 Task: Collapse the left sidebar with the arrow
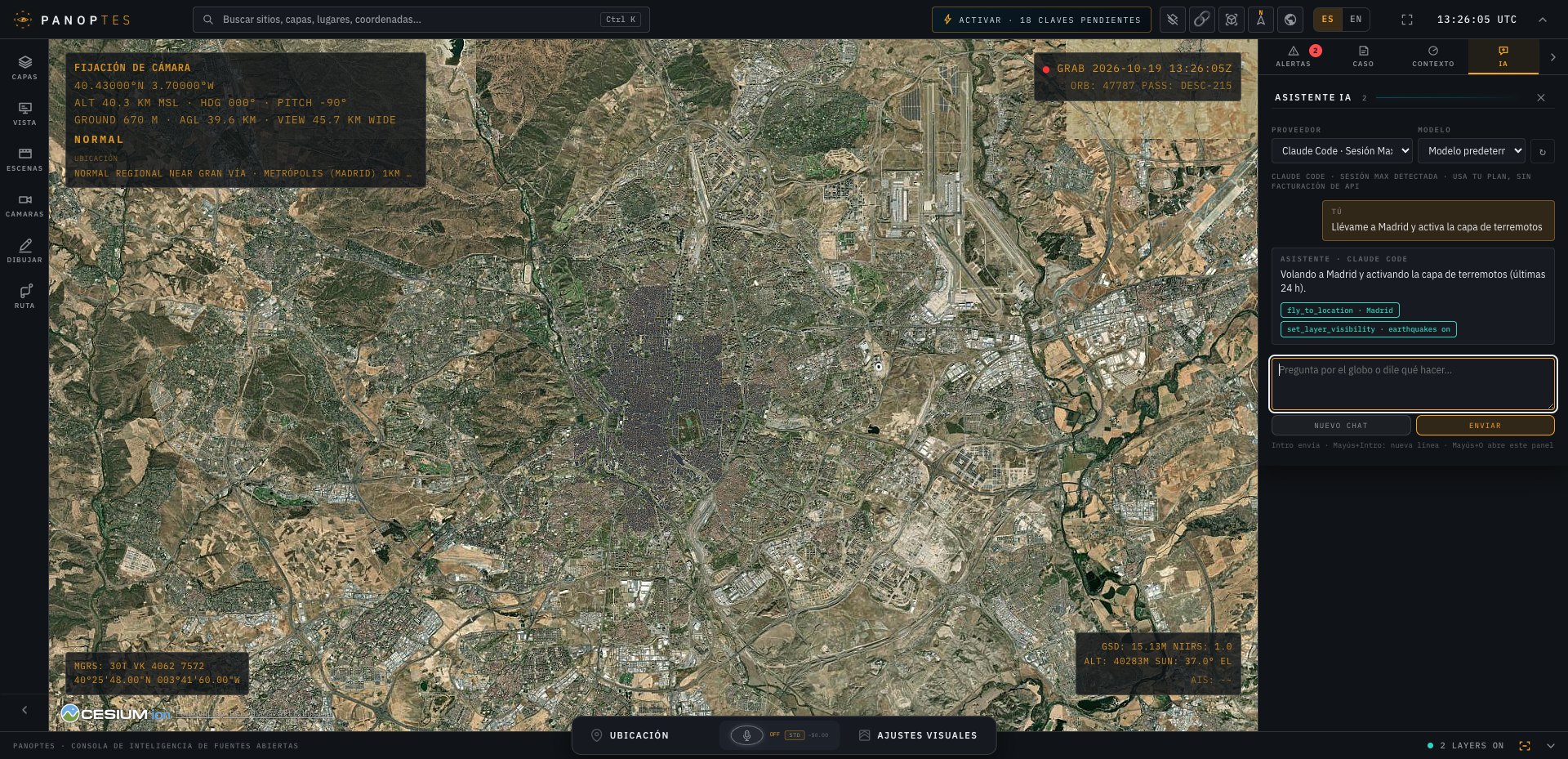24,710
